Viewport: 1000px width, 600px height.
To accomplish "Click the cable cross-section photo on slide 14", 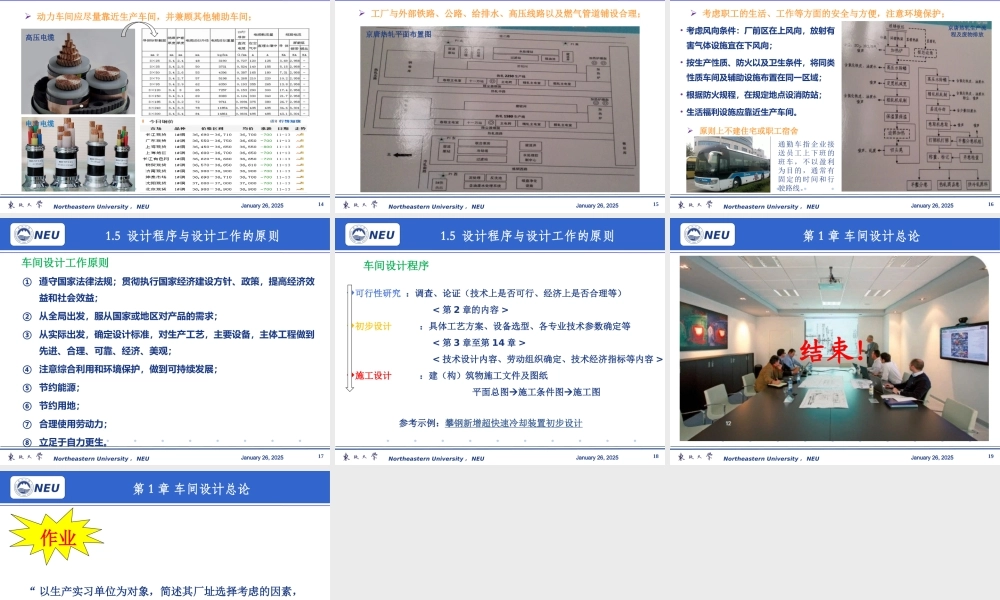I will pos(80,70).
